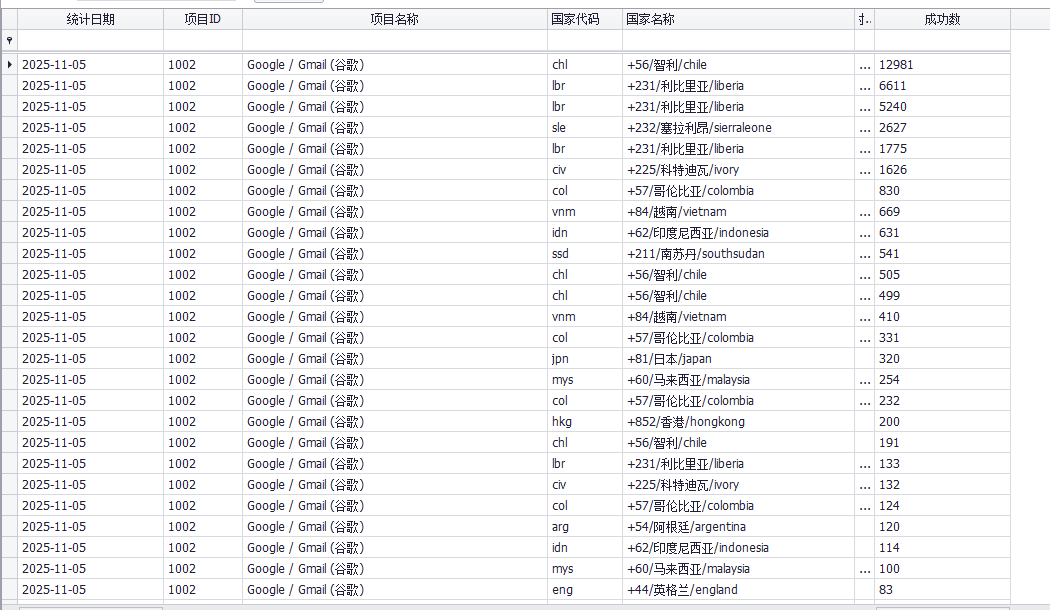Click the filter row icon at left edge
The height and width of the screenshot is (610, 1050).
pyautogui.click(x=9, y=40)
